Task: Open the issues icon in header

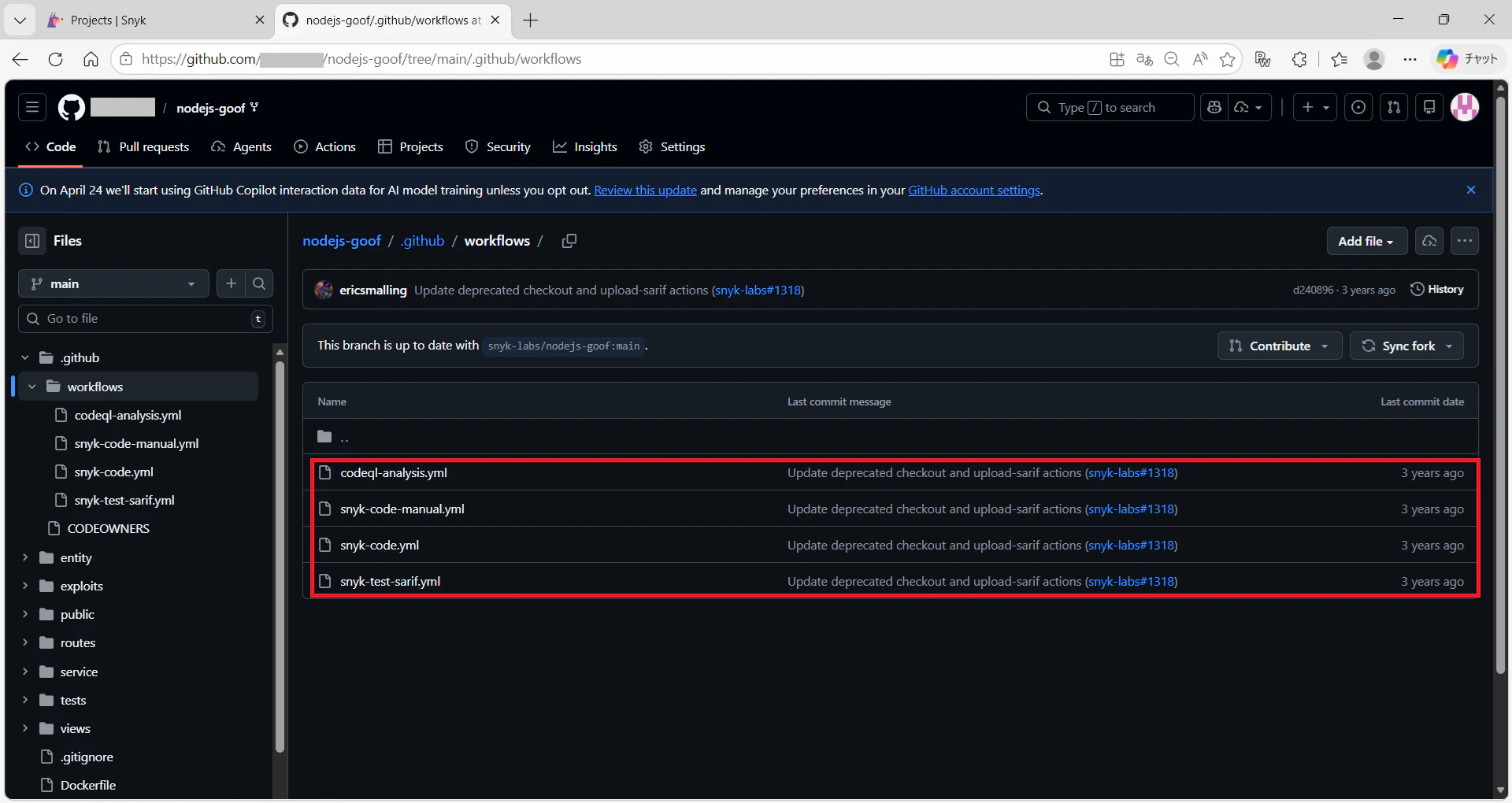Action: 1358,107
